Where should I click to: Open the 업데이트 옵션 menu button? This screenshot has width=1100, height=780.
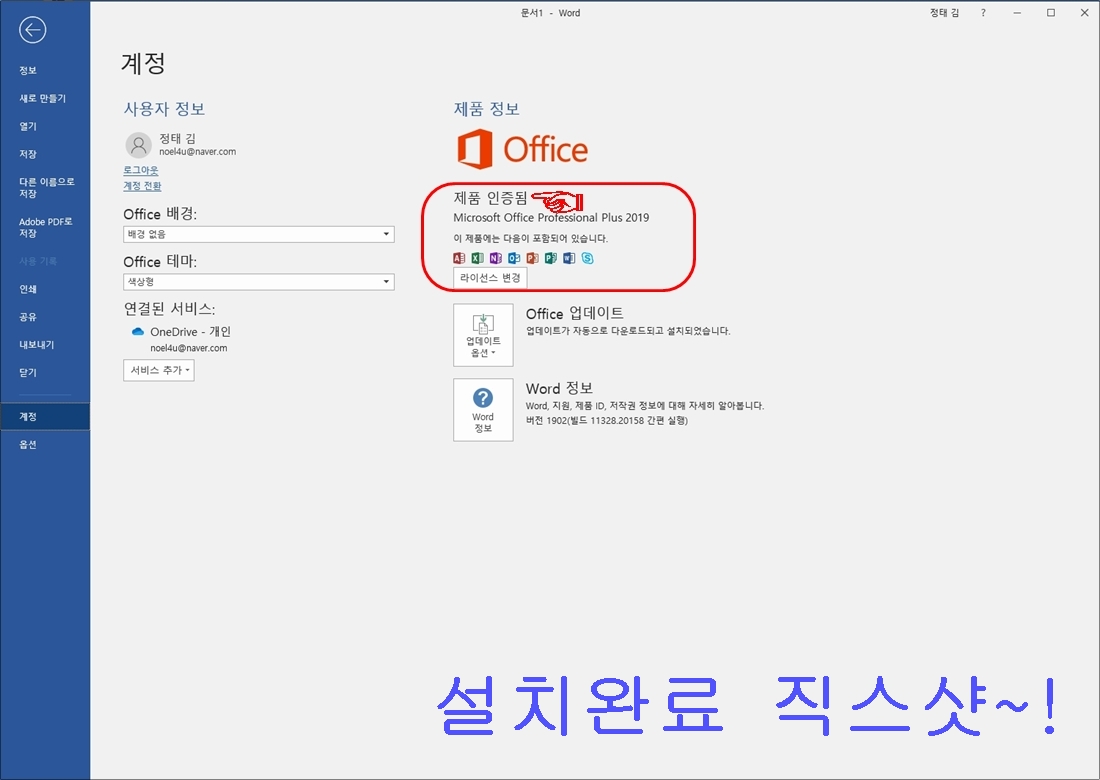click(483, 335)
